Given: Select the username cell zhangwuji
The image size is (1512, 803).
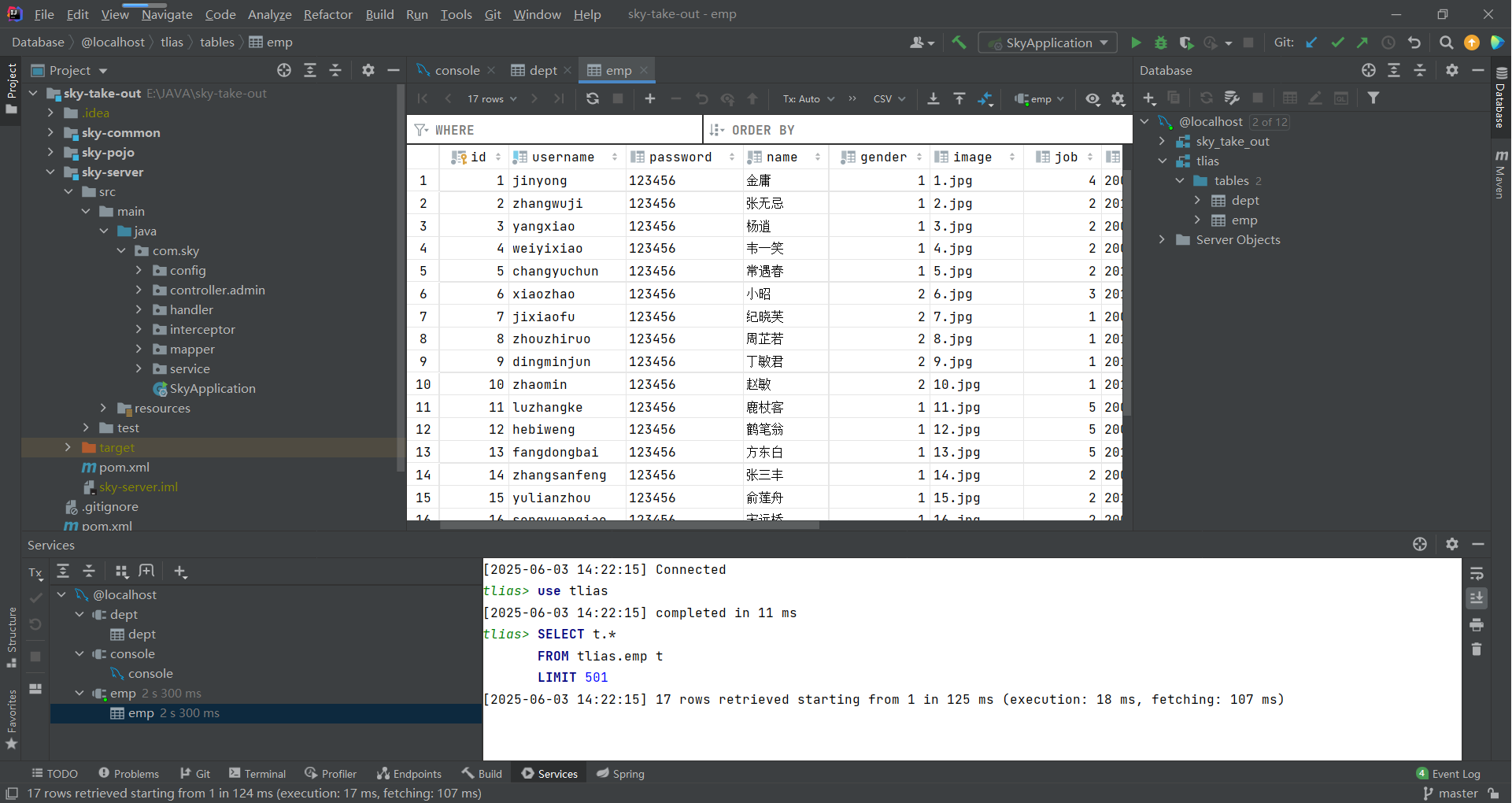Looking at the screenshot, I should click(567, 203).
